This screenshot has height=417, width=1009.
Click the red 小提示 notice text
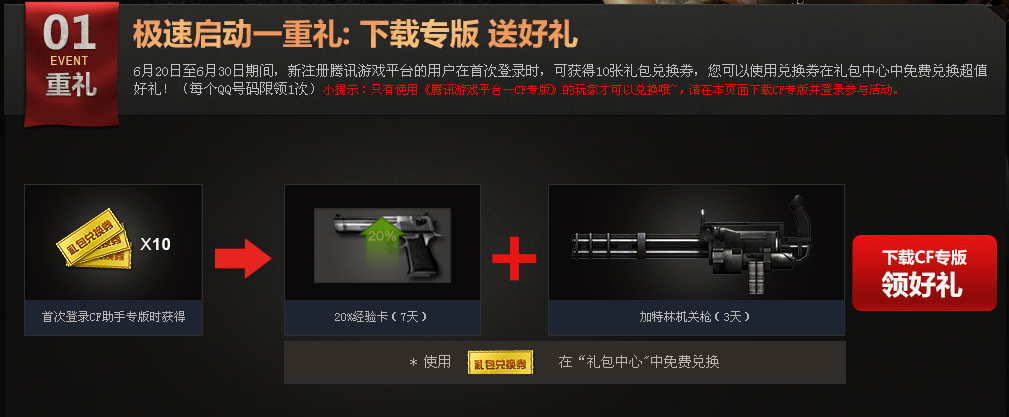point(611,90)
